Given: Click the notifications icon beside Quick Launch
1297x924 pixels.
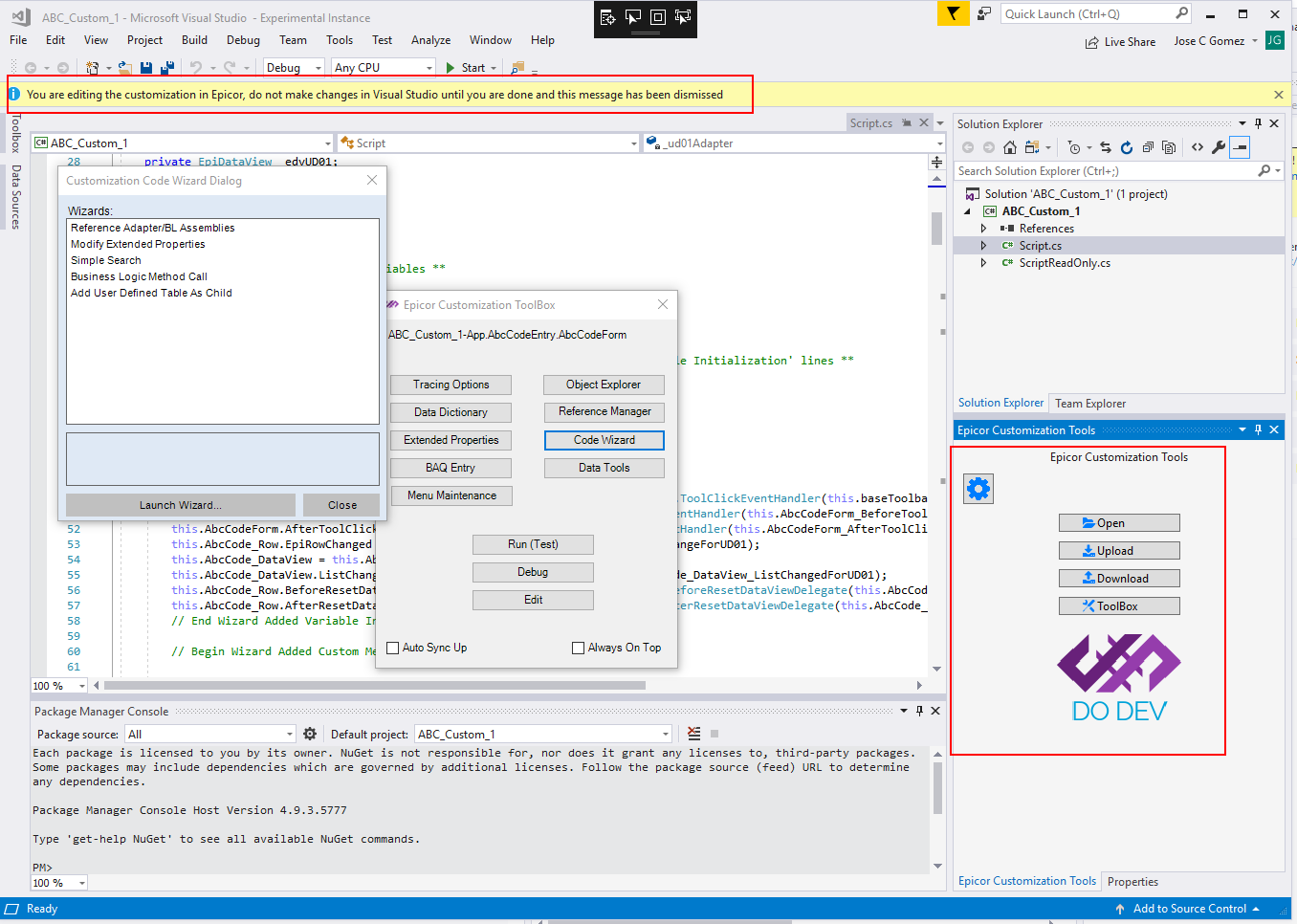Looking at the screenshot, I should [983, 13].
